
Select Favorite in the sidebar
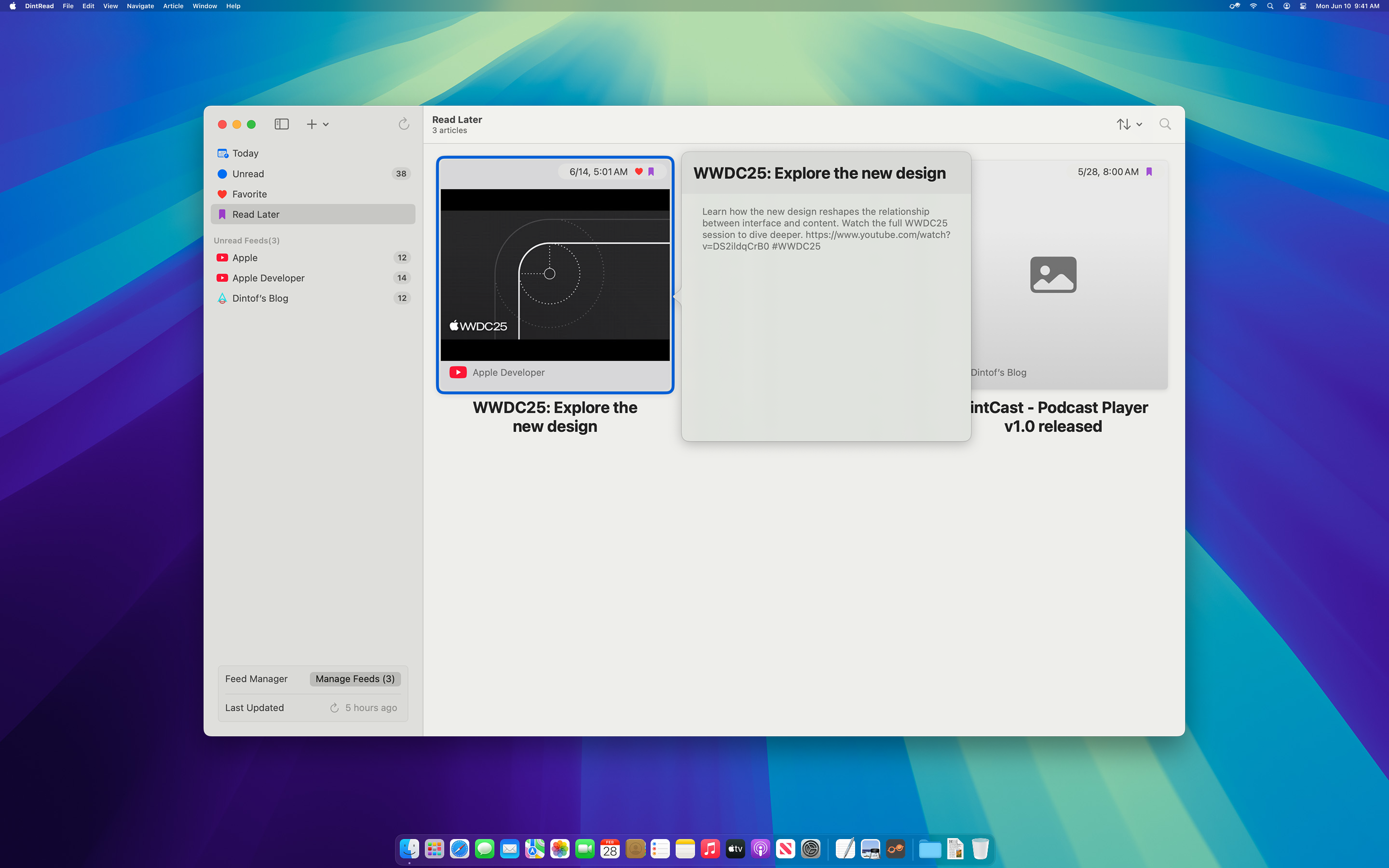(x=313, y=194)
